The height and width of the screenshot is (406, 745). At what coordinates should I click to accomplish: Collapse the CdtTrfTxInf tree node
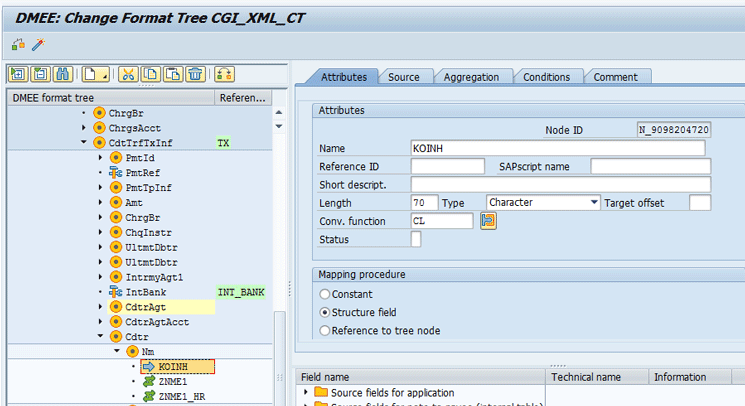pos(84,143)
